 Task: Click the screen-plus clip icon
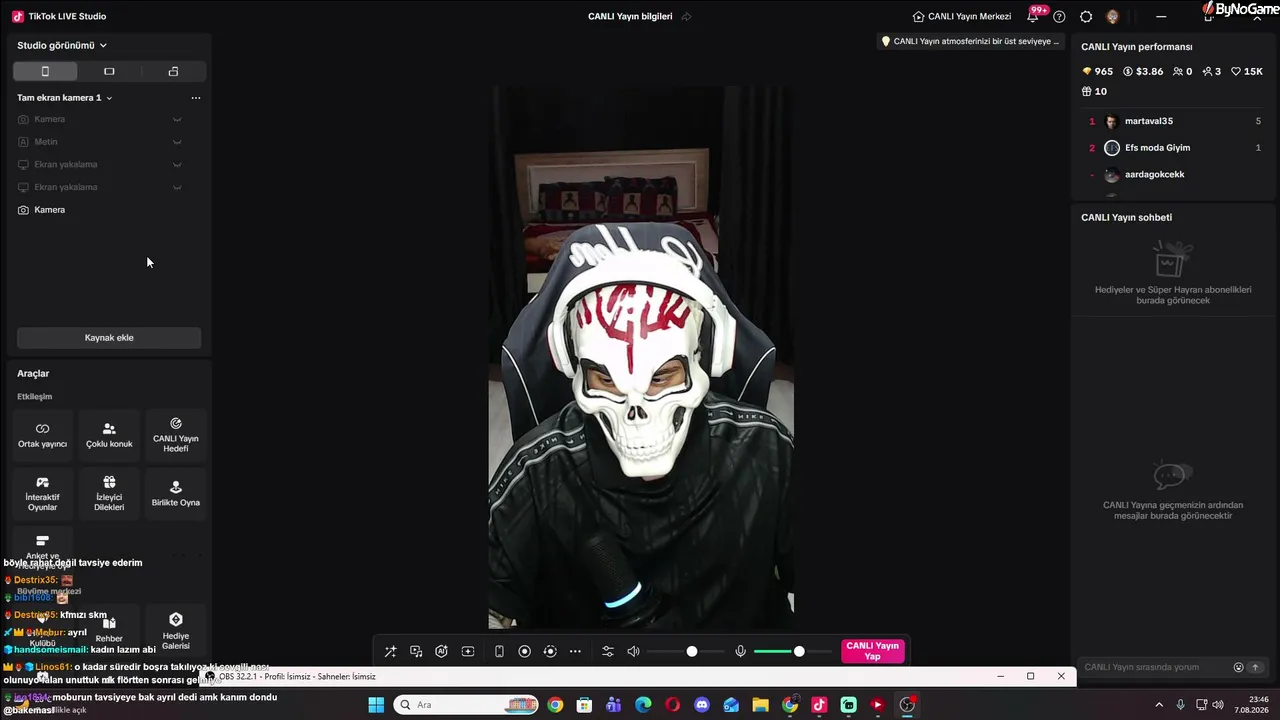click(468, 652)
